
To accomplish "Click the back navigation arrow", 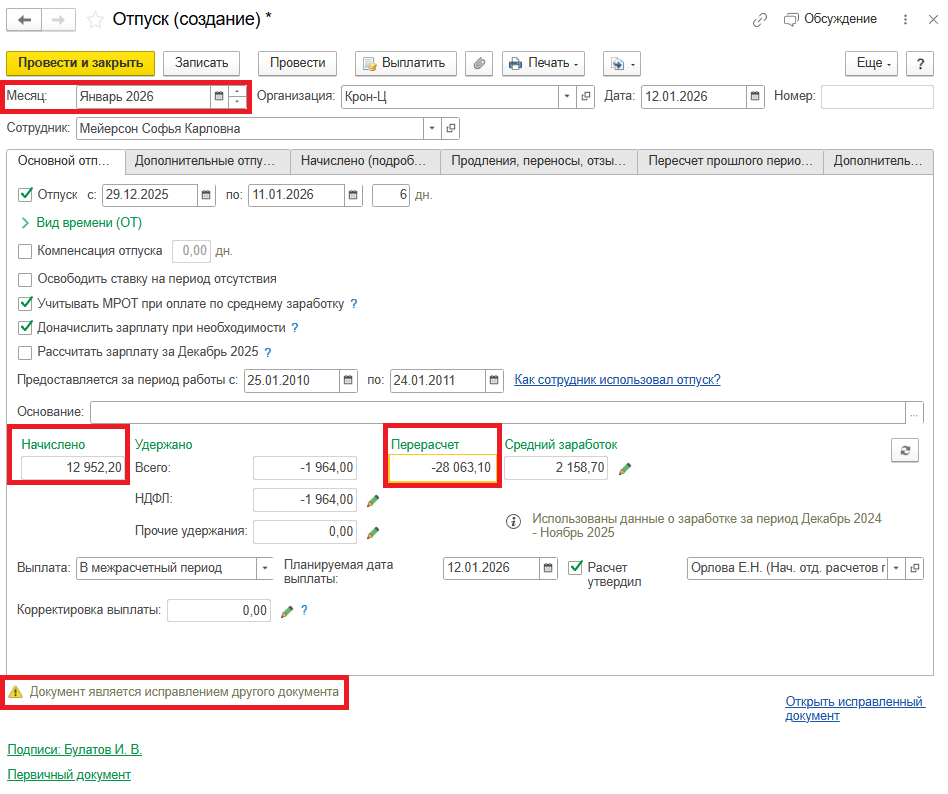I will (x=25, y=20).
